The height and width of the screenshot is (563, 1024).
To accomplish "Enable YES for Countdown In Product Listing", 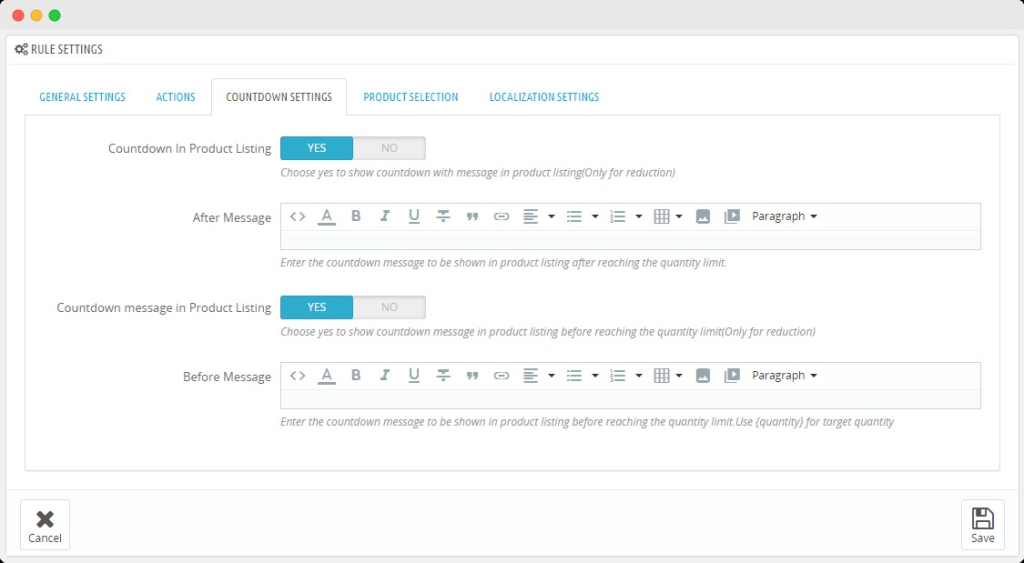I will click(x=317, y=148).
